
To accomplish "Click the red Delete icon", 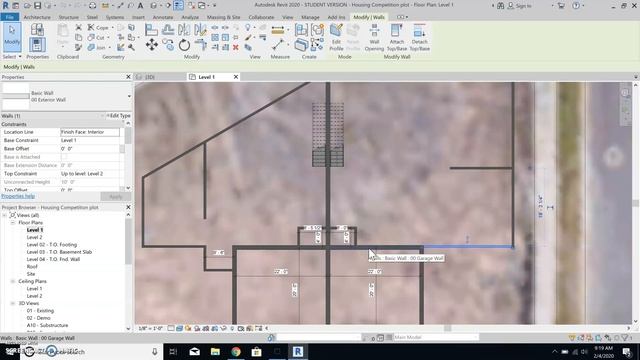I will [x=236, y=47].
